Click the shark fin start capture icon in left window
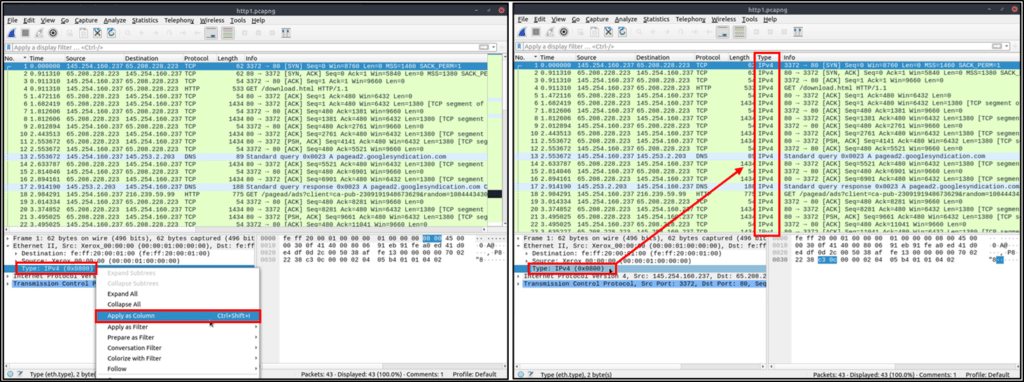 tap(12, 33)
